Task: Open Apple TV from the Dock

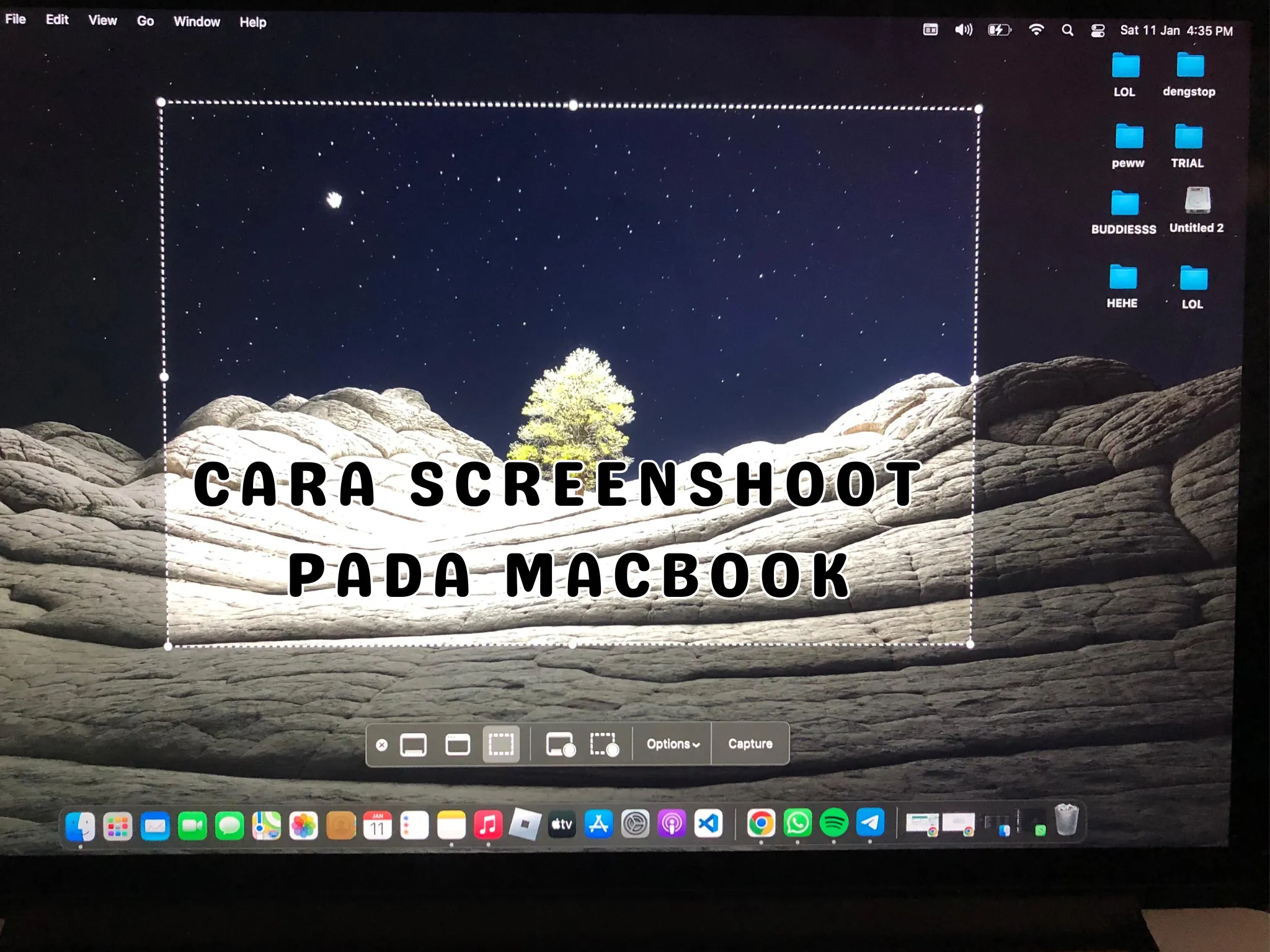Action: 562,824
